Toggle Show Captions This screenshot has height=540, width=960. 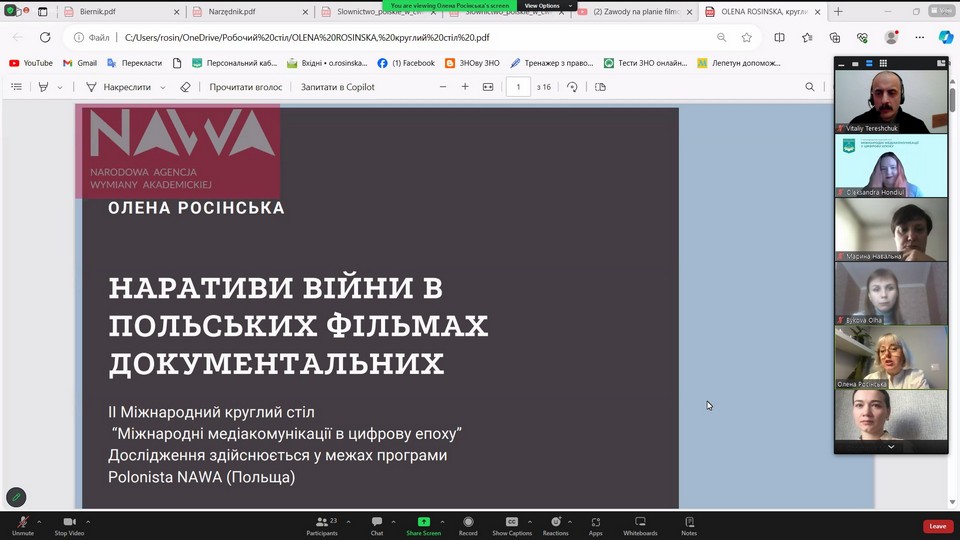(512, 522)
